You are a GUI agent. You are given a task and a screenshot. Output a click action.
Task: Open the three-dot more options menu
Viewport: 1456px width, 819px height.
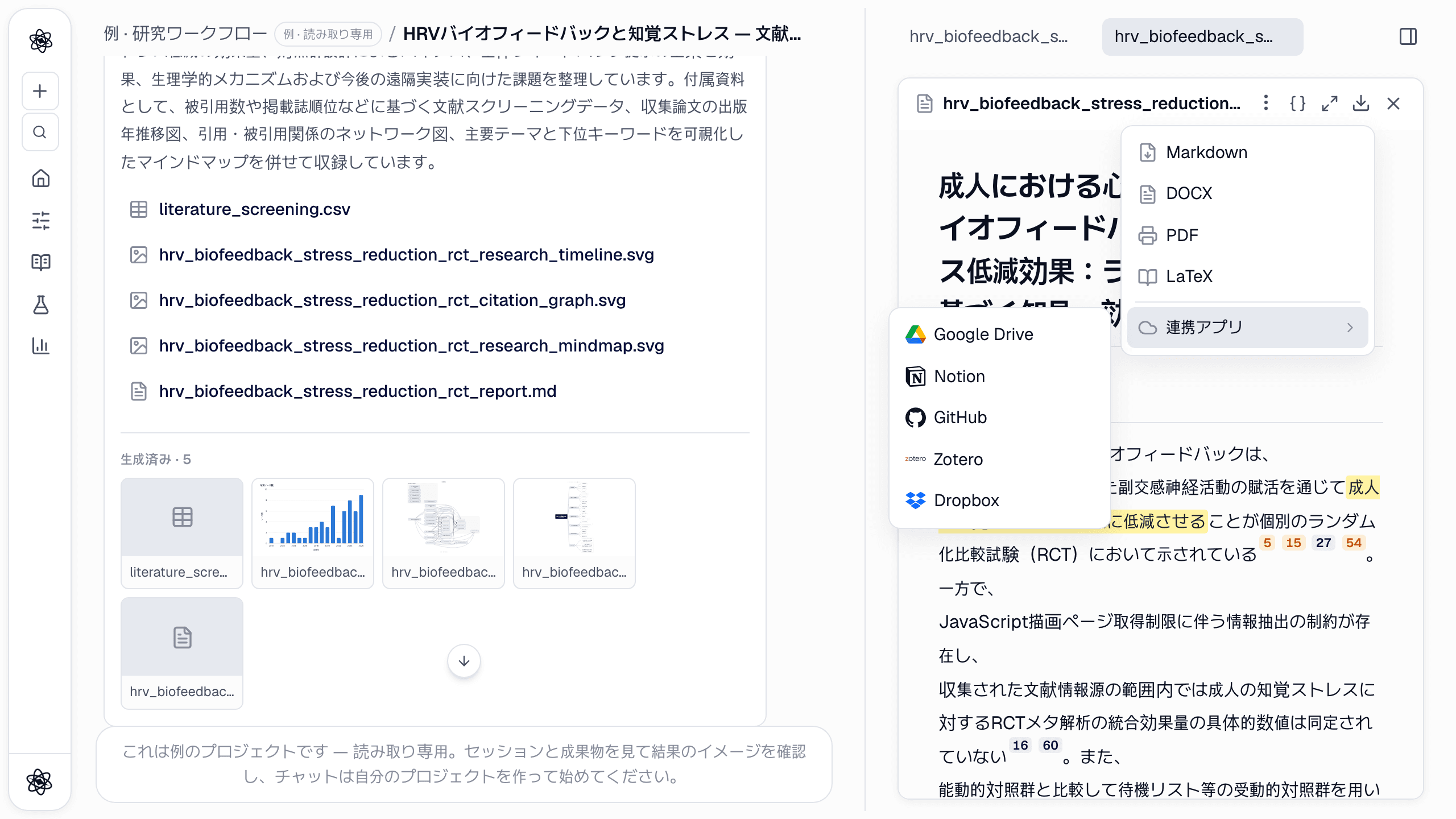pyautogui.click(x=1265, y=103)
